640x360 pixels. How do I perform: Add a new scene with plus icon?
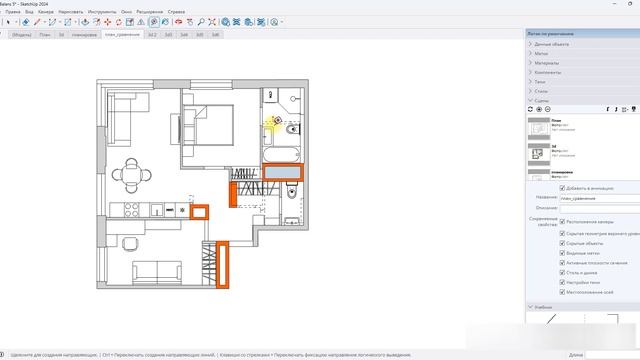point(539,109)
